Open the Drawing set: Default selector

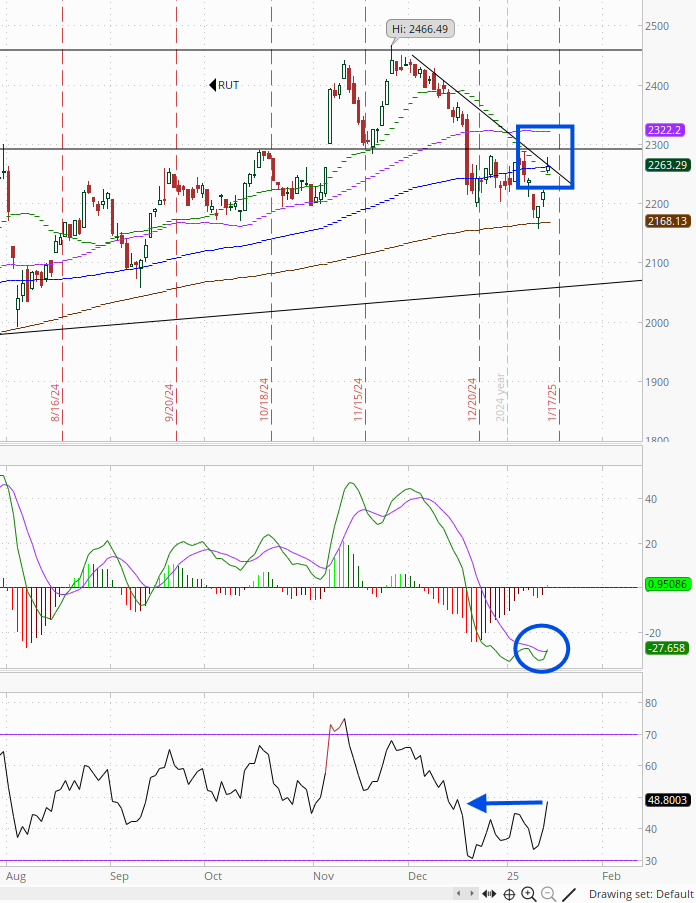pyautogui.click(x=641, y=894)
